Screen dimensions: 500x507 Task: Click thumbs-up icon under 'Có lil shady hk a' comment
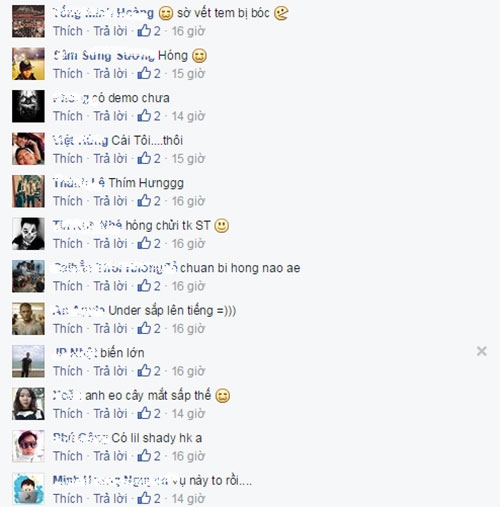pos(144,455)
